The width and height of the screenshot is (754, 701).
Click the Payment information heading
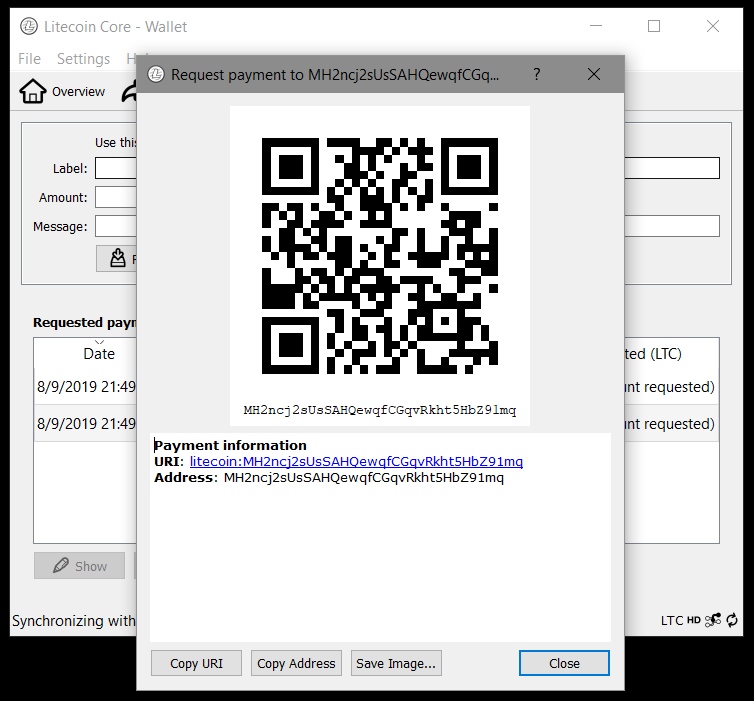click(230, 445)
